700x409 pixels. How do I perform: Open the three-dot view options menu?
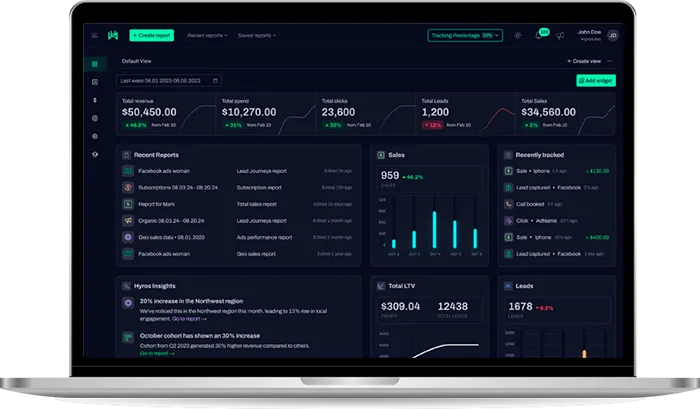pos(610,61)
